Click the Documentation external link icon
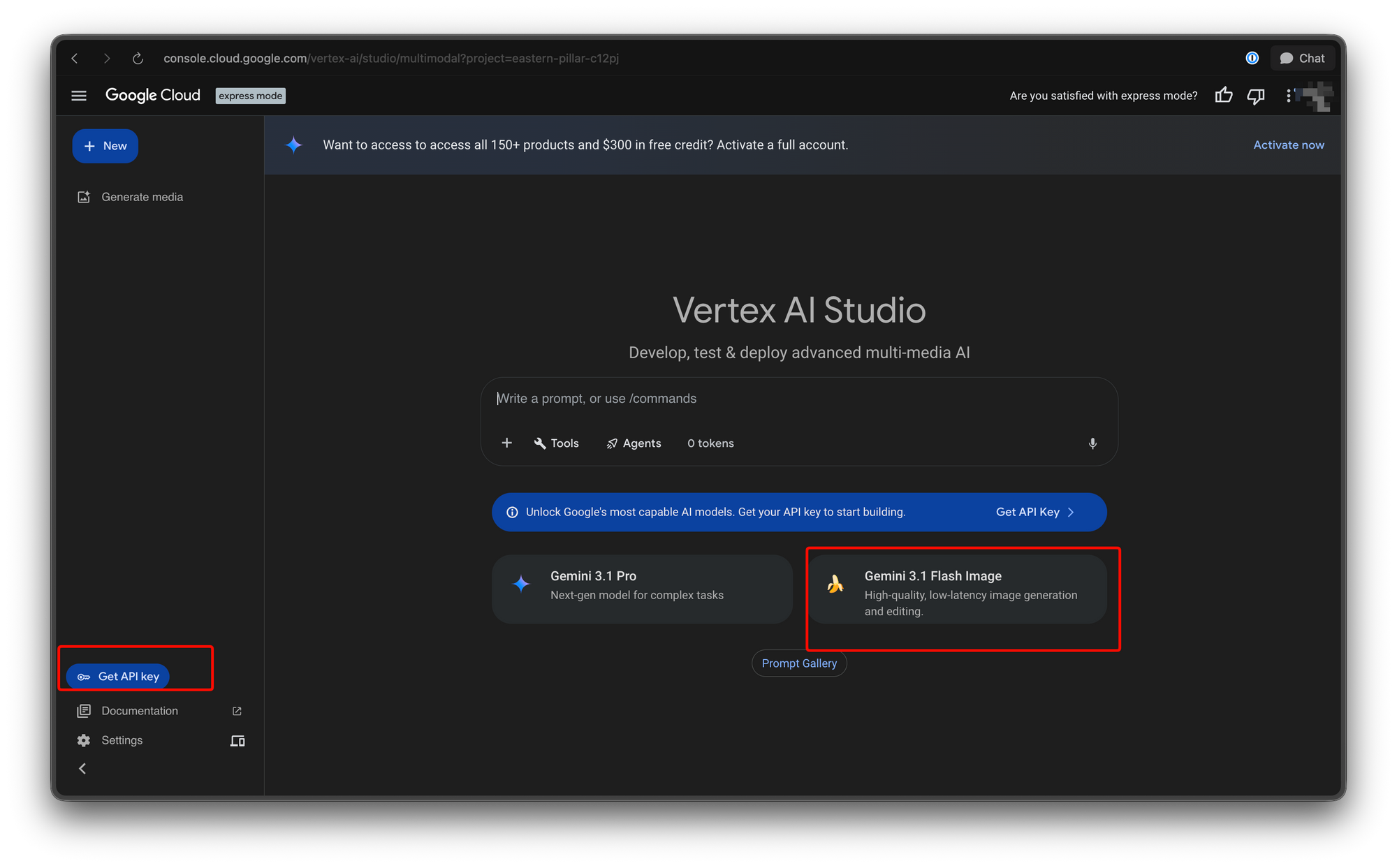The width and height of the screenshot is (1397, 868). pyautogui.click(x=237, y=711)
